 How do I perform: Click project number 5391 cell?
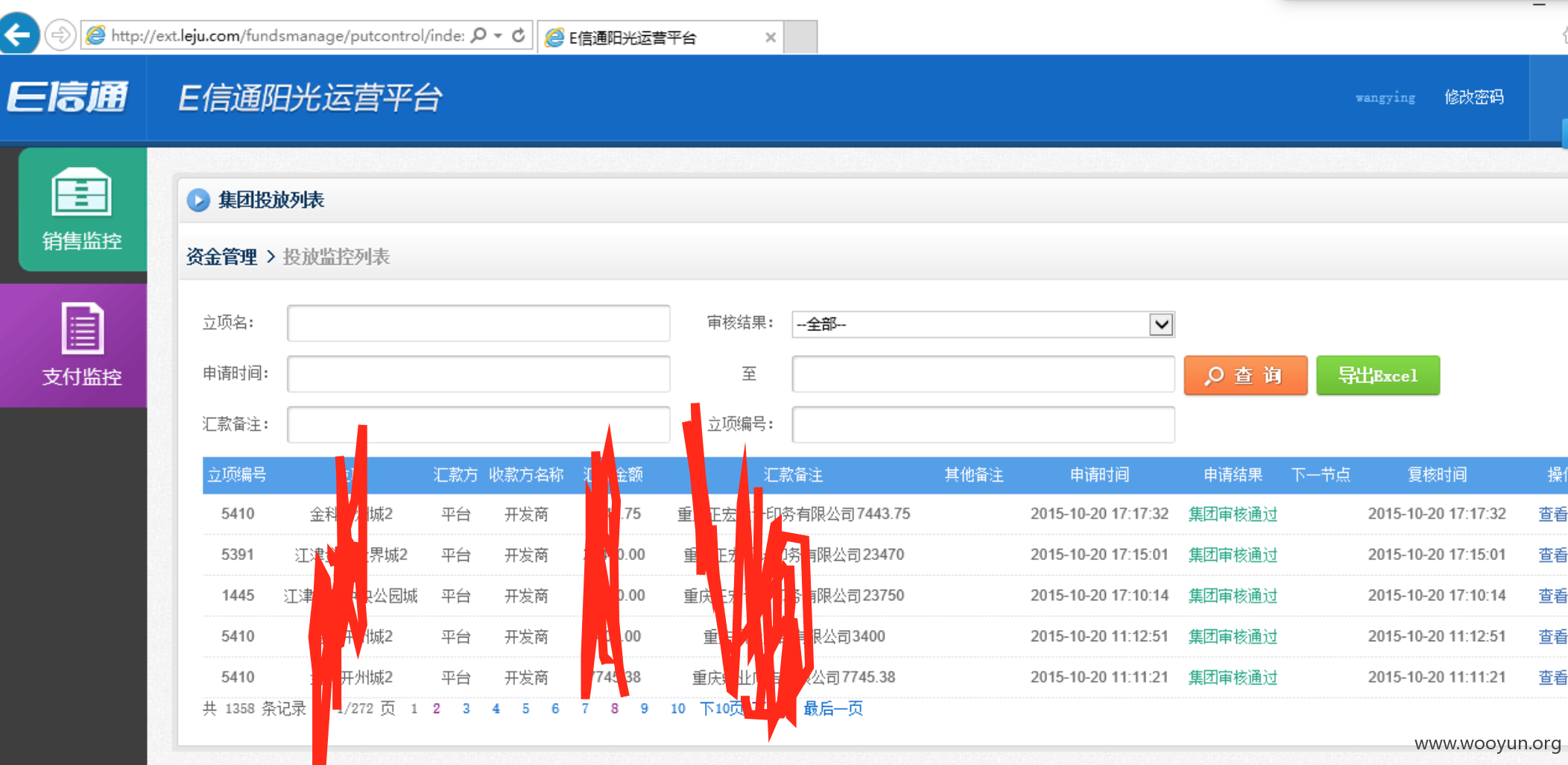[x=237, y=555]
